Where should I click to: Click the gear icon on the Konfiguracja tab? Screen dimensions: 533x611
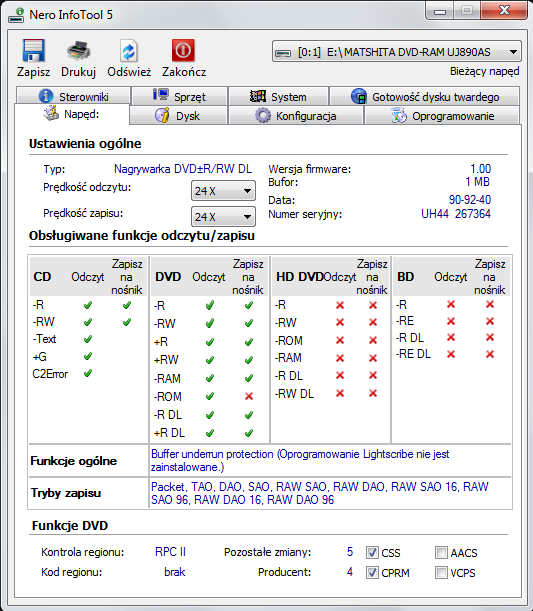(263, 116)
